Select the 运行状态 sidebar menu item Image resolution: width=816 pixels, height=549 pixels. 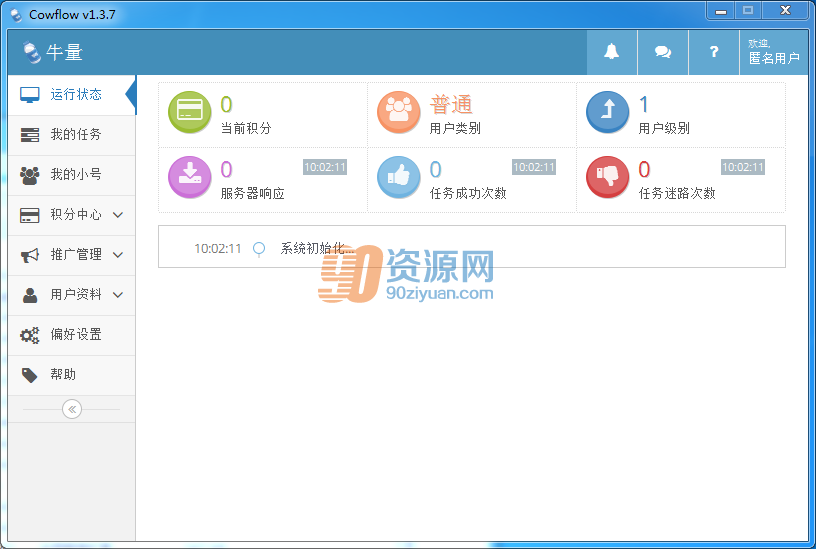pyautogui.click(x=72, y=95)
